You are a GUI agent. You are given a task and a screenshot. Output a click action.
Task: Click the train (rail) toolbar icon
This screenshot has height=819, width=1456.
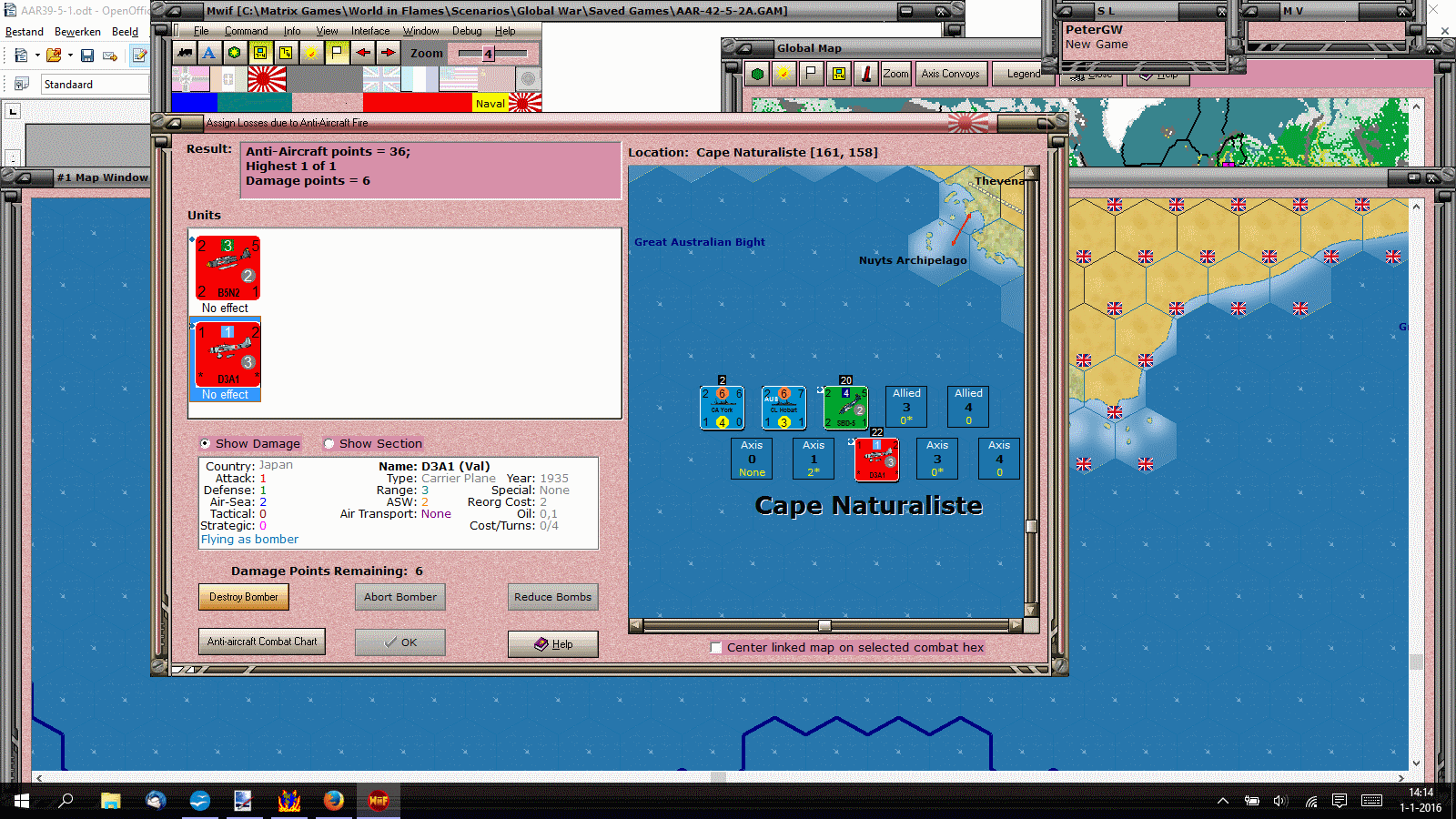[185, 53]
